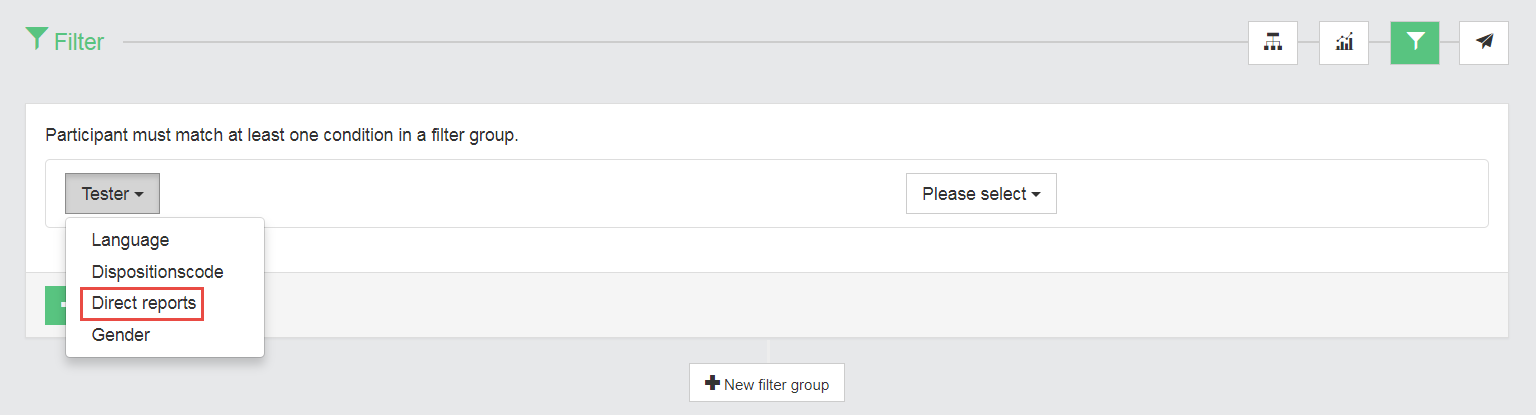Click the green funnel icon beside Filter heading

(36, 39)
